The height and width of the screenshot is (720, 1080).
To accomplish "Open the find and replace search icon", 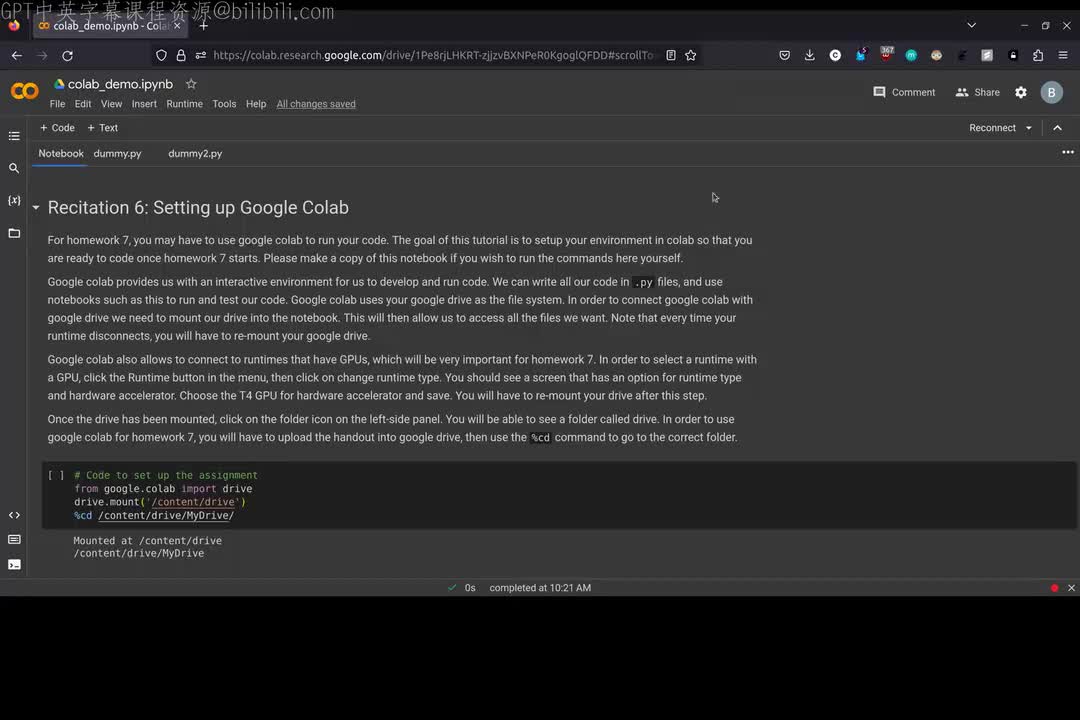I will (14, 168).
